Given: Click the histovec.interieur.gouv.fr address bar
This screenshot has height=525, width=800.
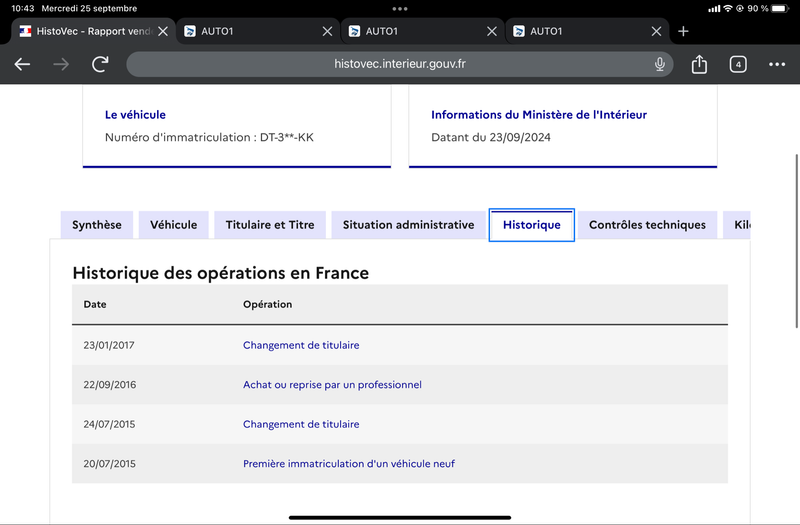Looking at the screenshot, I should [x=399, y=64].
